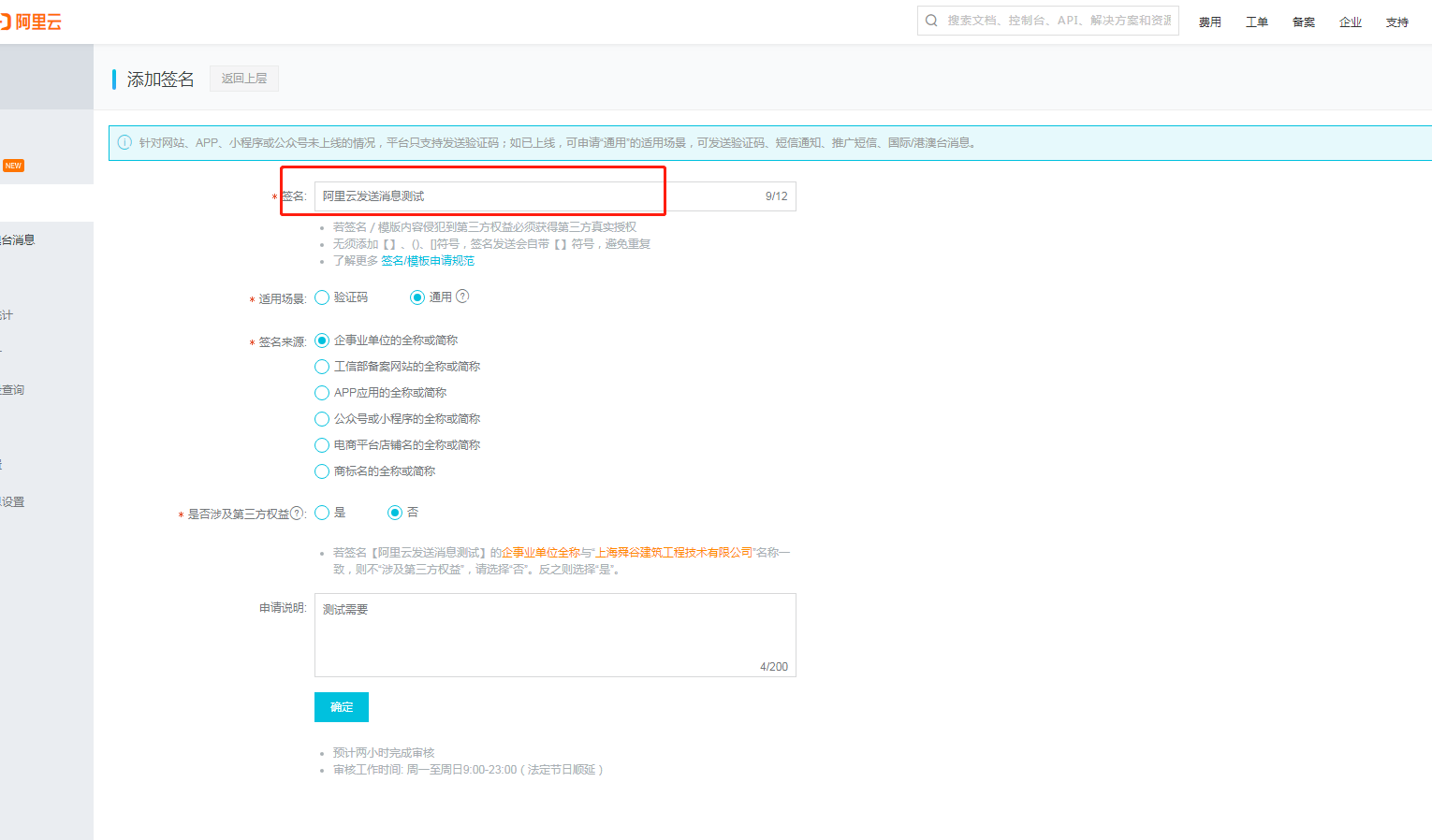Click the 9/12 character counter

coord(777,196)
